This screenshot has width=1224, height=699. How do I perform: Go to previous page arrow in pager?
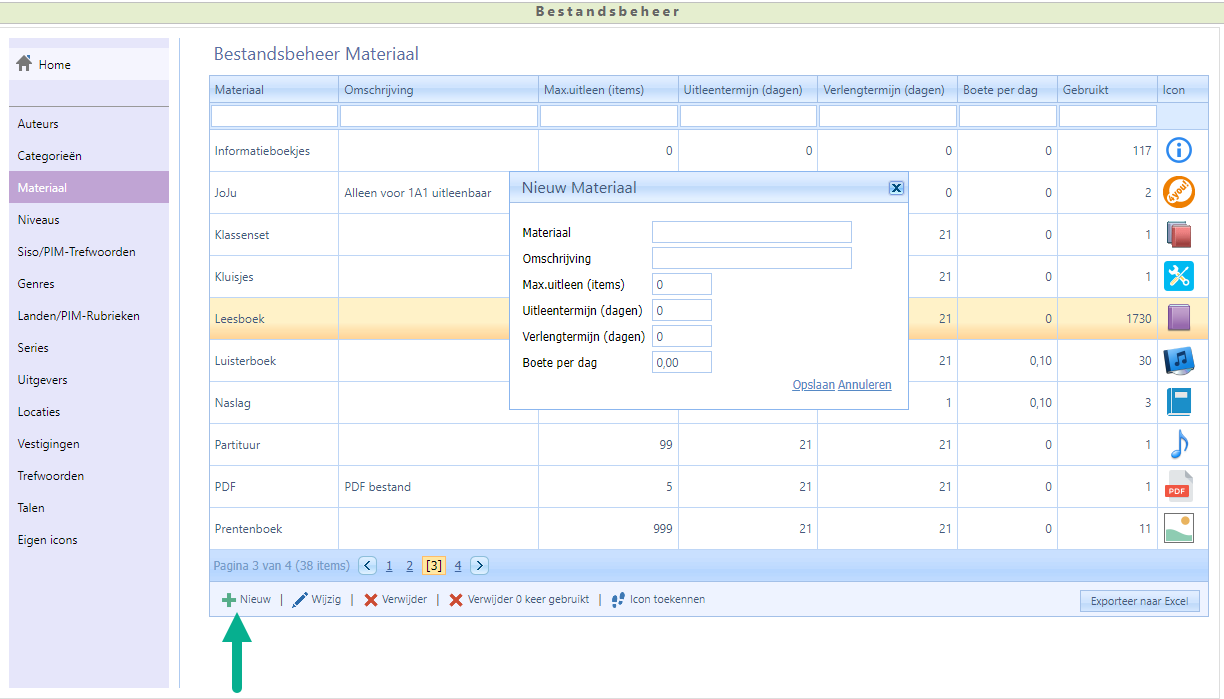tap(367, 566)
